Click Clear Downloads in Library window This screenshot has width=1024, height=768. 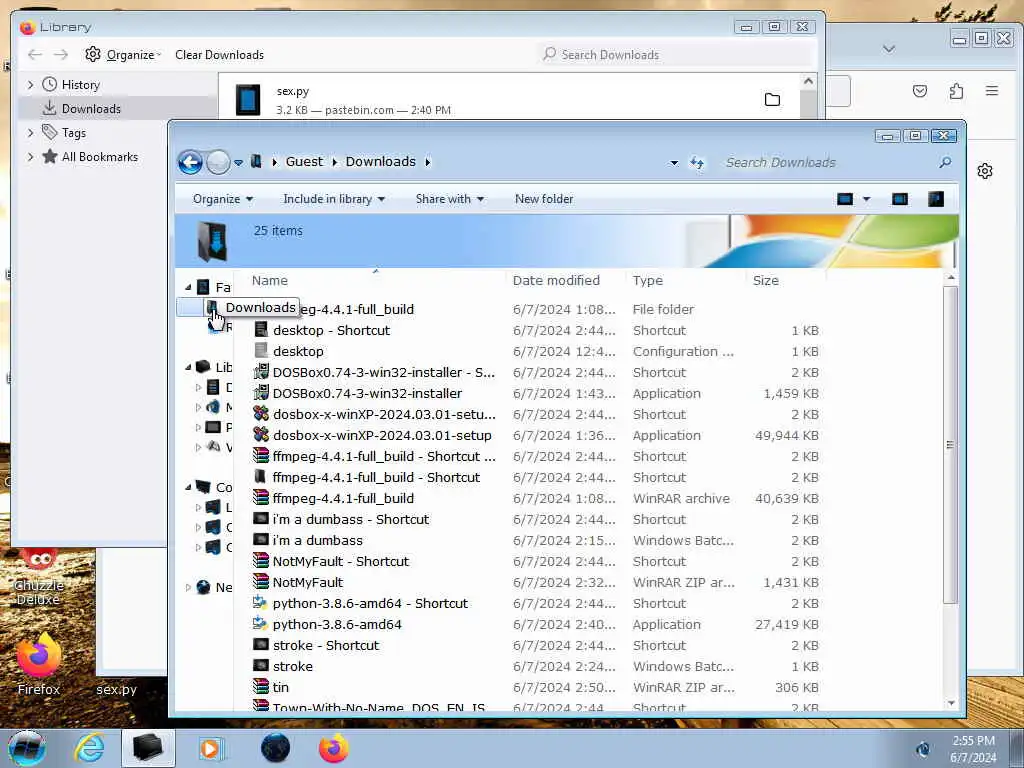coord(219,55)
